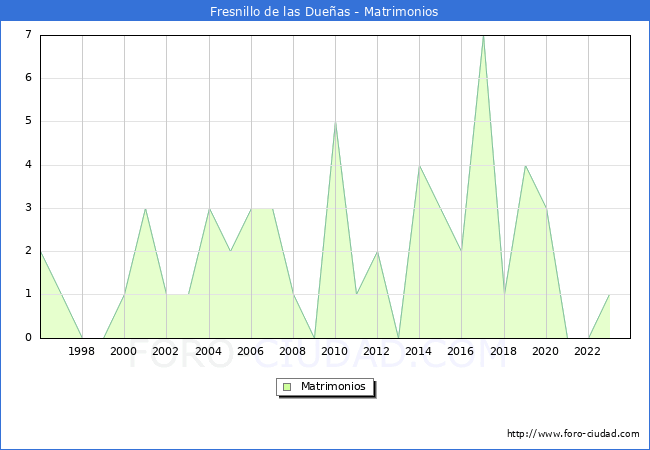Select the 2012 peak at value 2

click(x=377, y=251)
